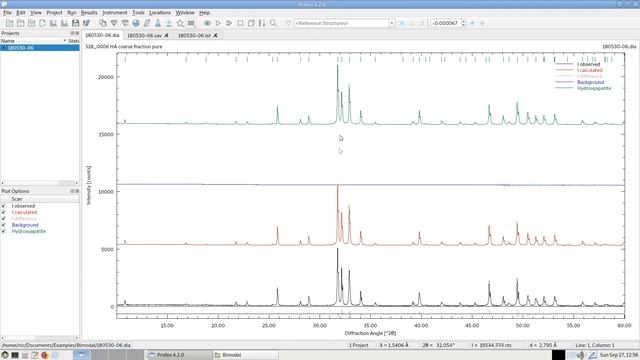Image resolution: width=640 pixels, height=360 pixels.
Task: Open the View menu
Action: [36, 13]
